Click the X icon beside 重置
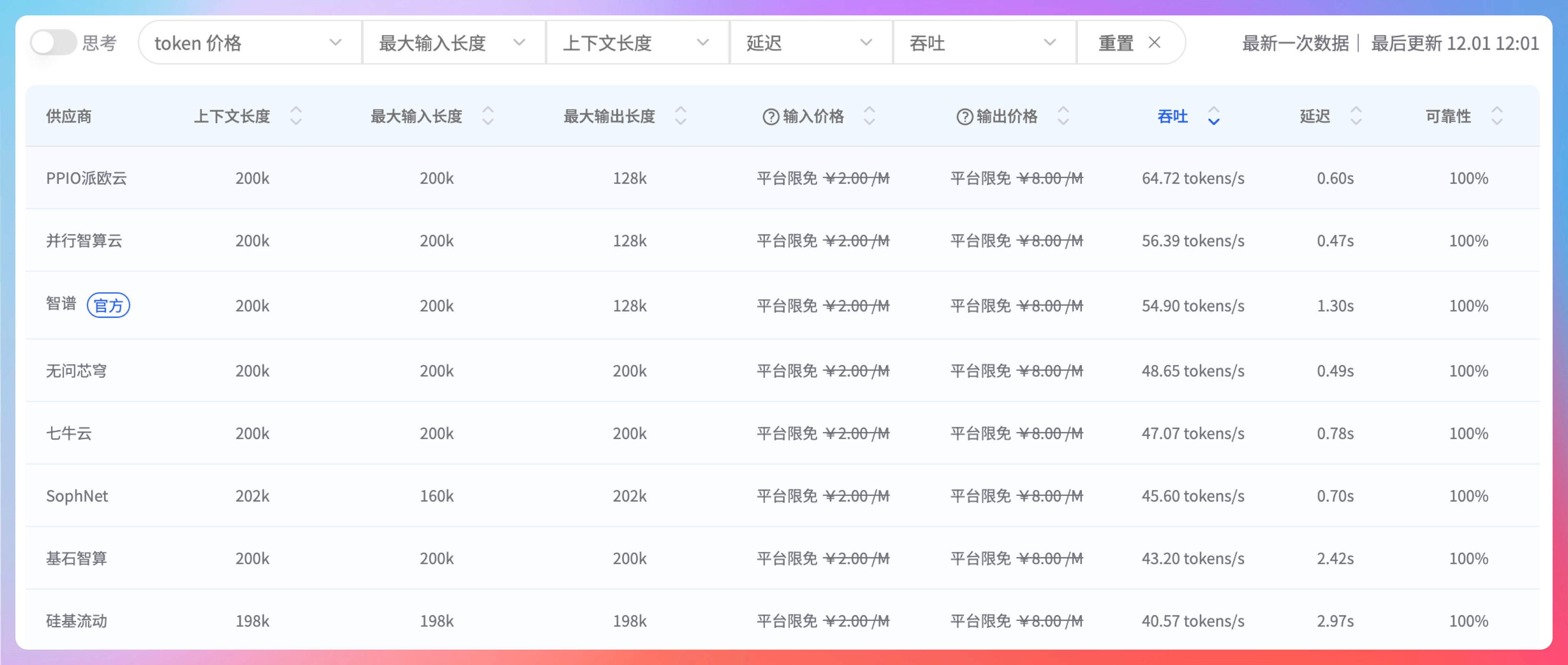1568x665 pixels. (1154, 43)
